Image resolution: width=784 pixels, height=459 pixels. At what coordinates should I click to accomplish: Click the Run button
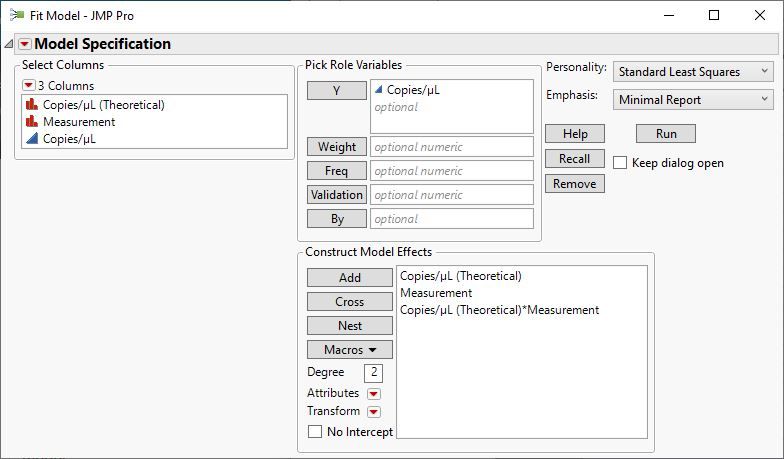point(665,134)
